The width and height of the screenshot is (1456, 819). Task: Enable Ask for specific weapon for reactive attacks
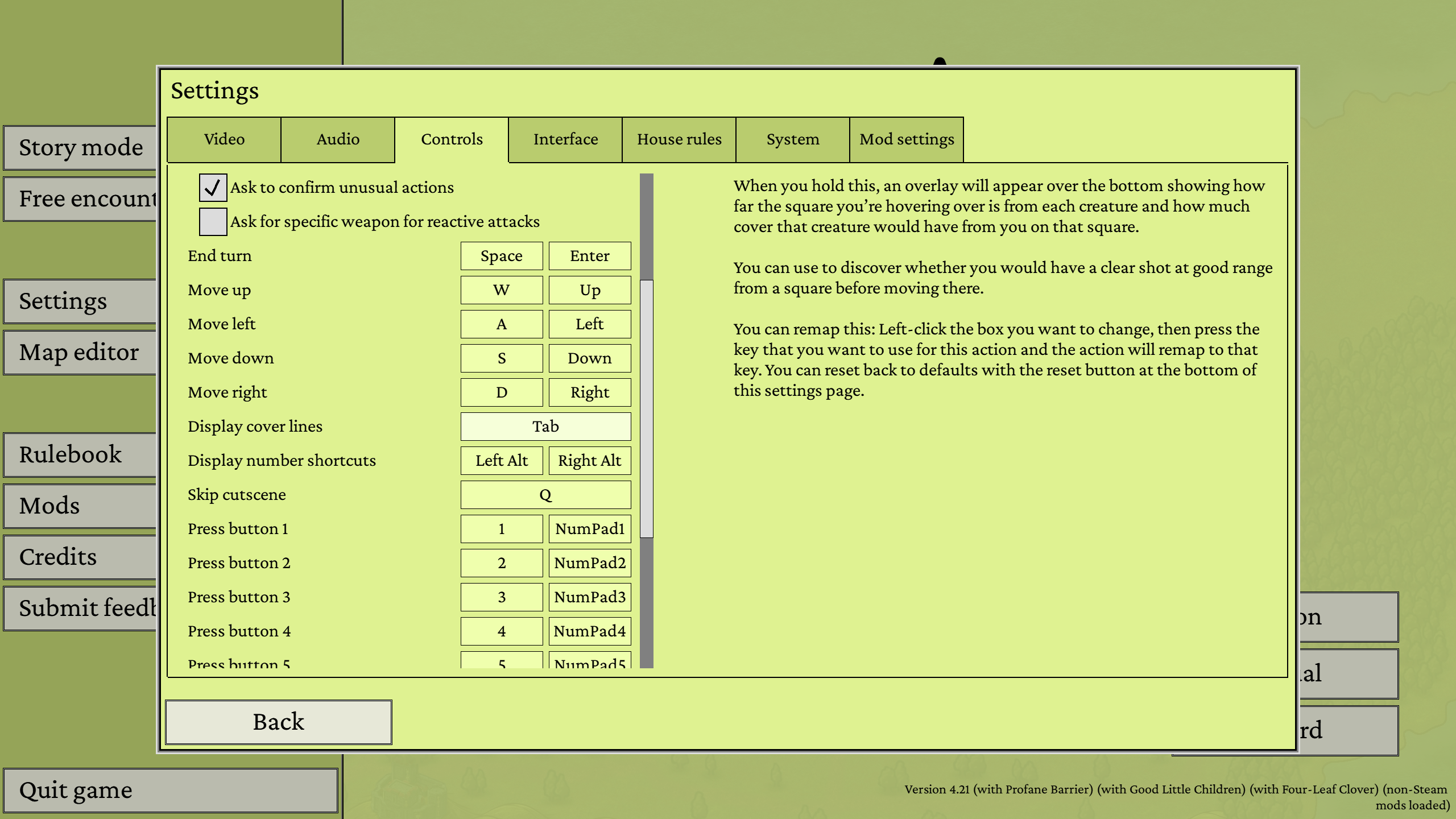tap(213, 222)
